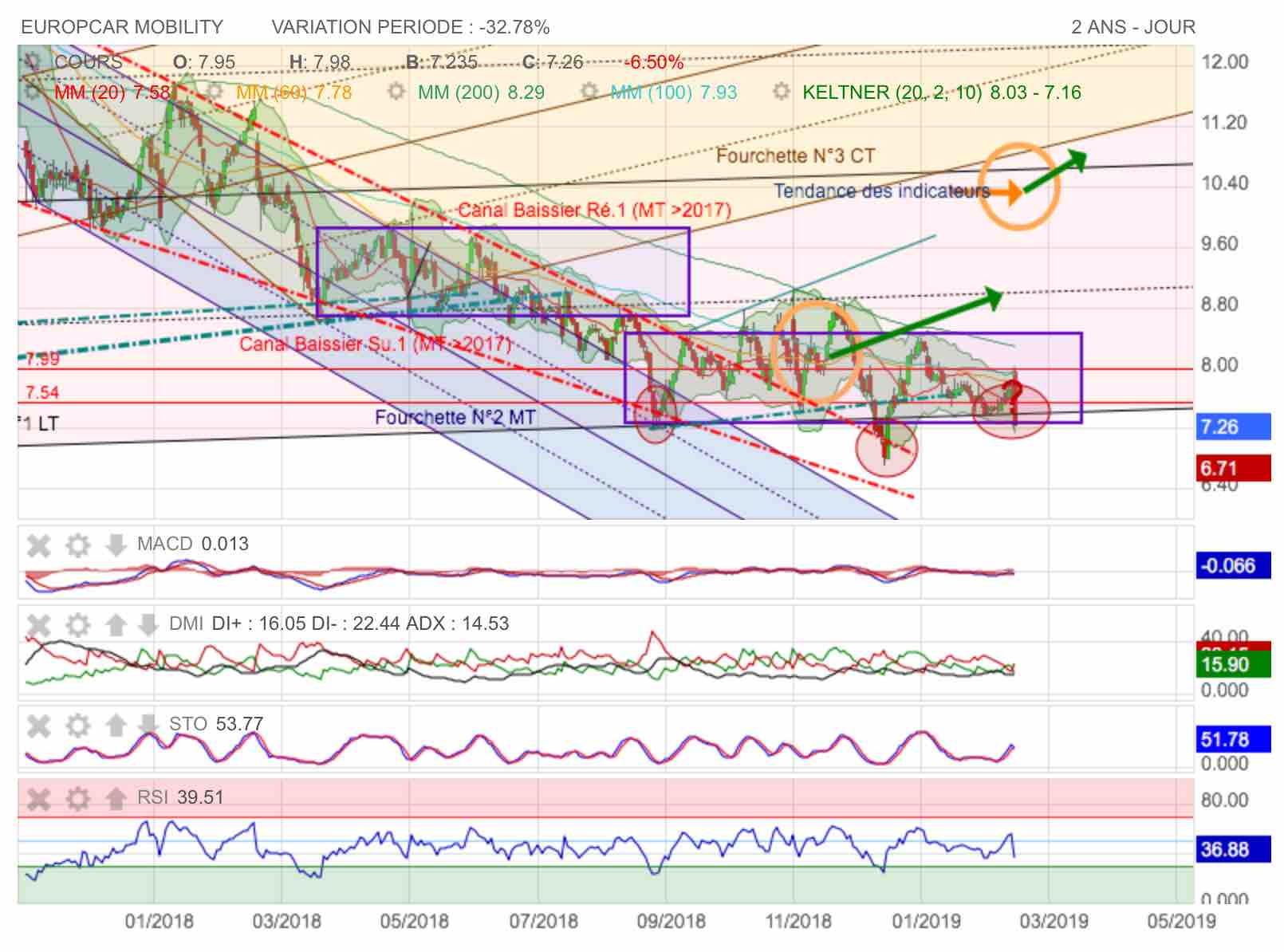Click the 'Fourchette N°3 CT' annotation
This screenshot has height=952, width=1284.
point(795,155)
